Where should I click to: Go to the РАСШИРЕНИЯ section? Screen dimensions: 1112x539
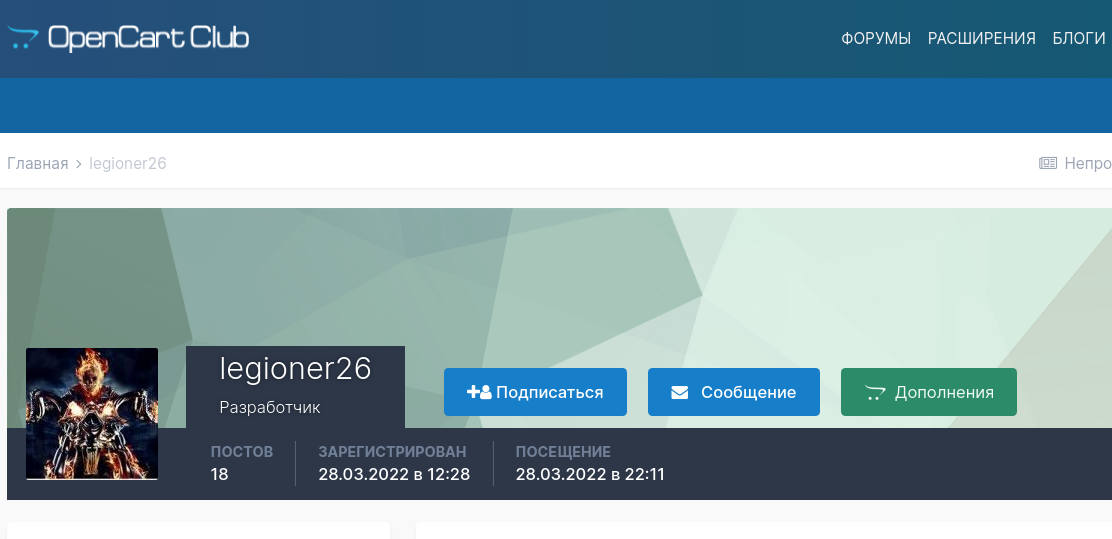click(981, 39)
